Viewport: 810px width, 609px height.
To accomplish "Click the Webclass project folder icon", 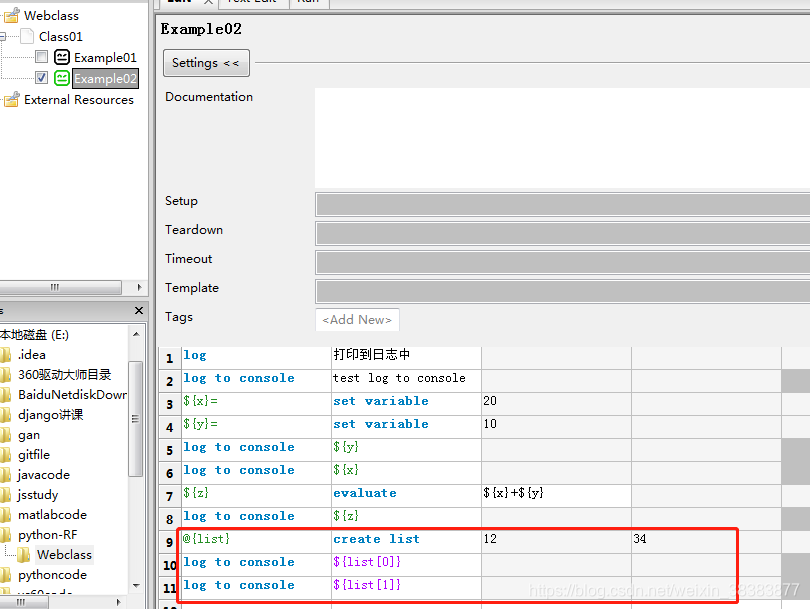I will (11, 15).
